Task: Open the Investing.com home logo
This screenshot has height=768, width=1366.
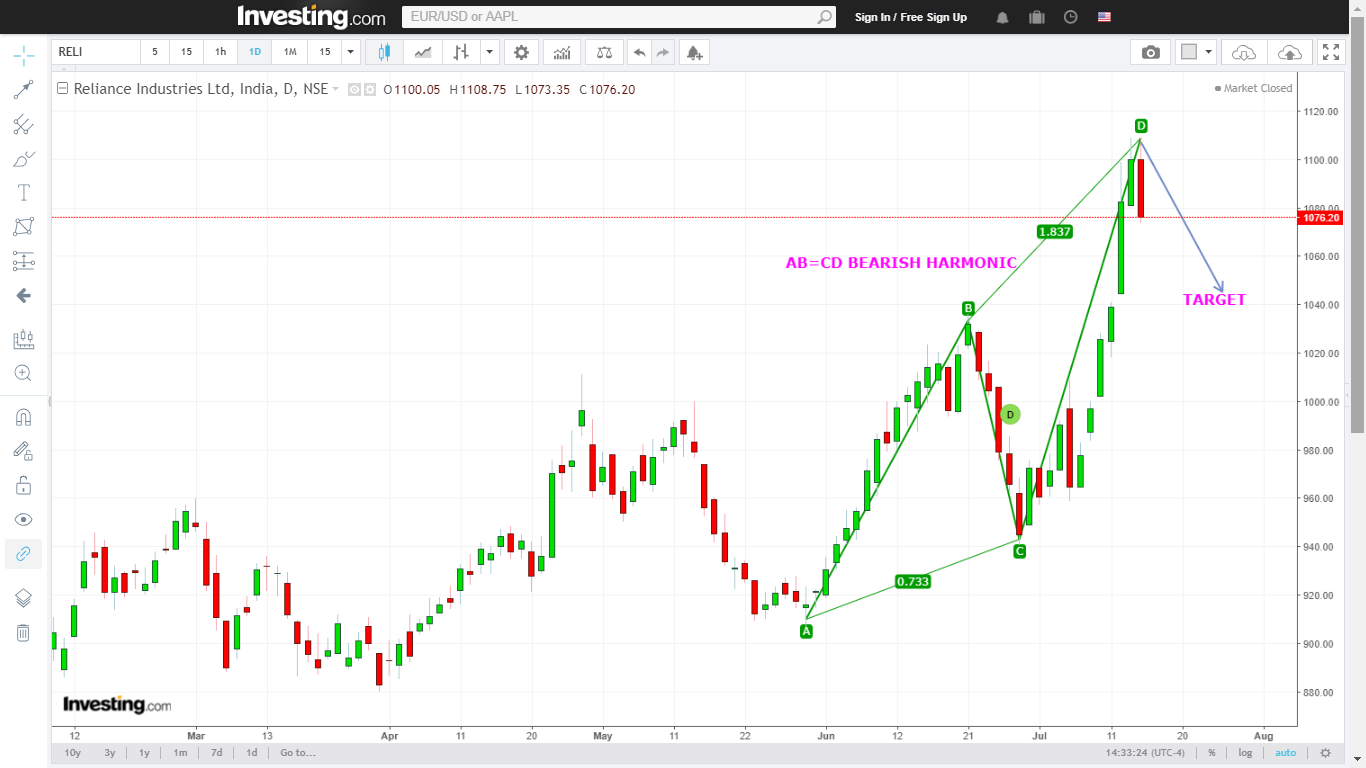Action: click(311, 17)
